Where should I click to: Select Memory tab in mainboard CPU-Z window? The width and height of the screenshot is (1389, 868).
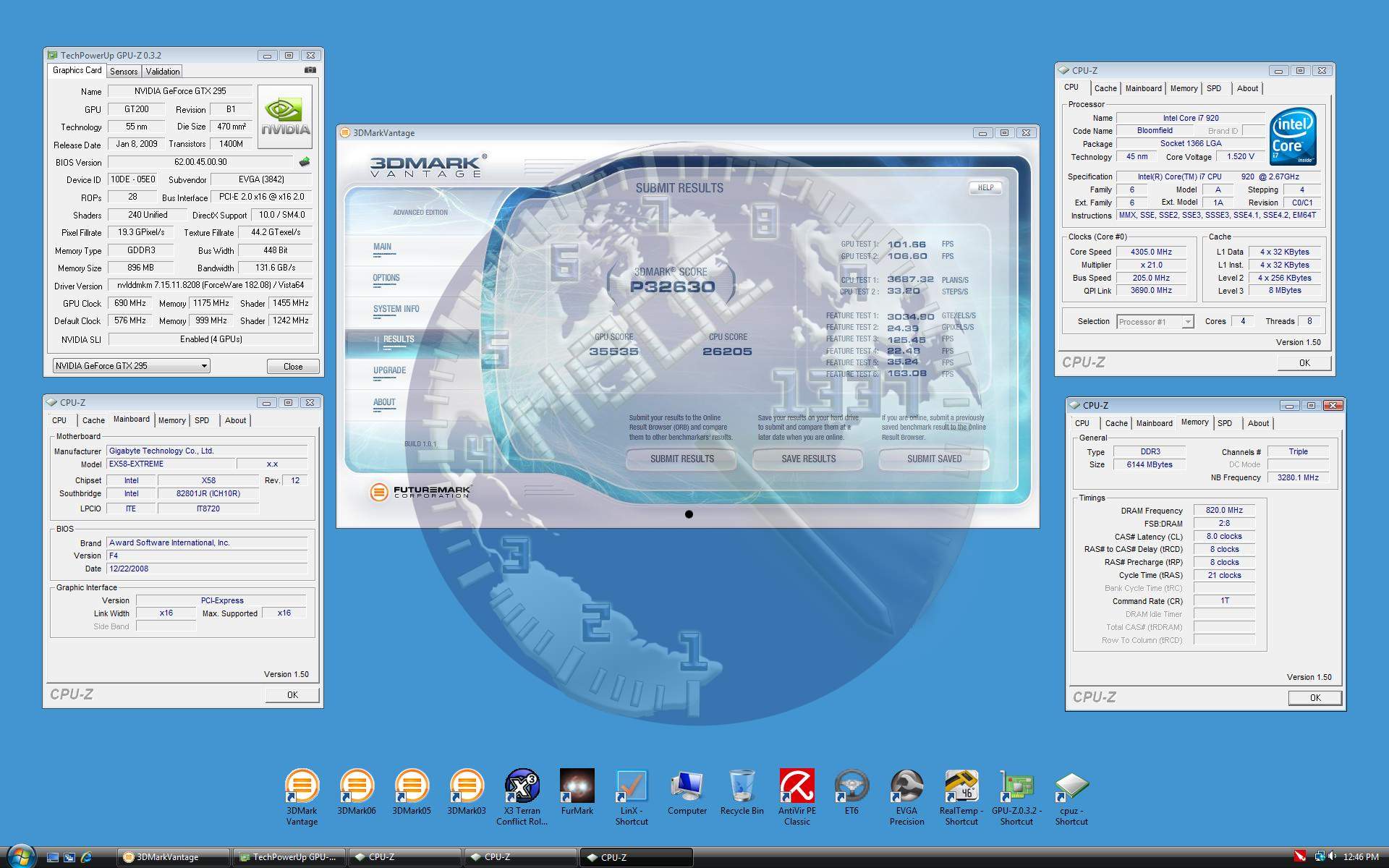(x=171, y=420)
